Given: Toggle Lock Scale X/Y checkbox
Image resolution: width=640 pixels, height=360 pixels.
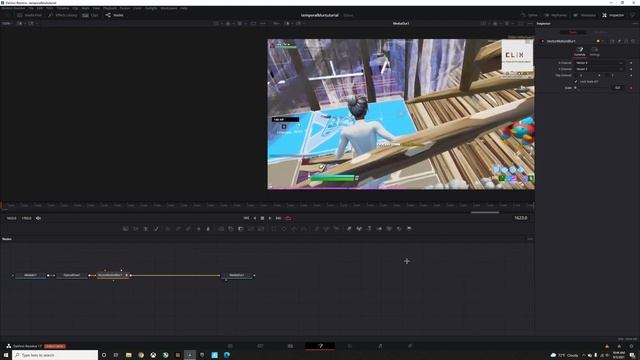Looking at the screenshot, I should click(576, 81).
